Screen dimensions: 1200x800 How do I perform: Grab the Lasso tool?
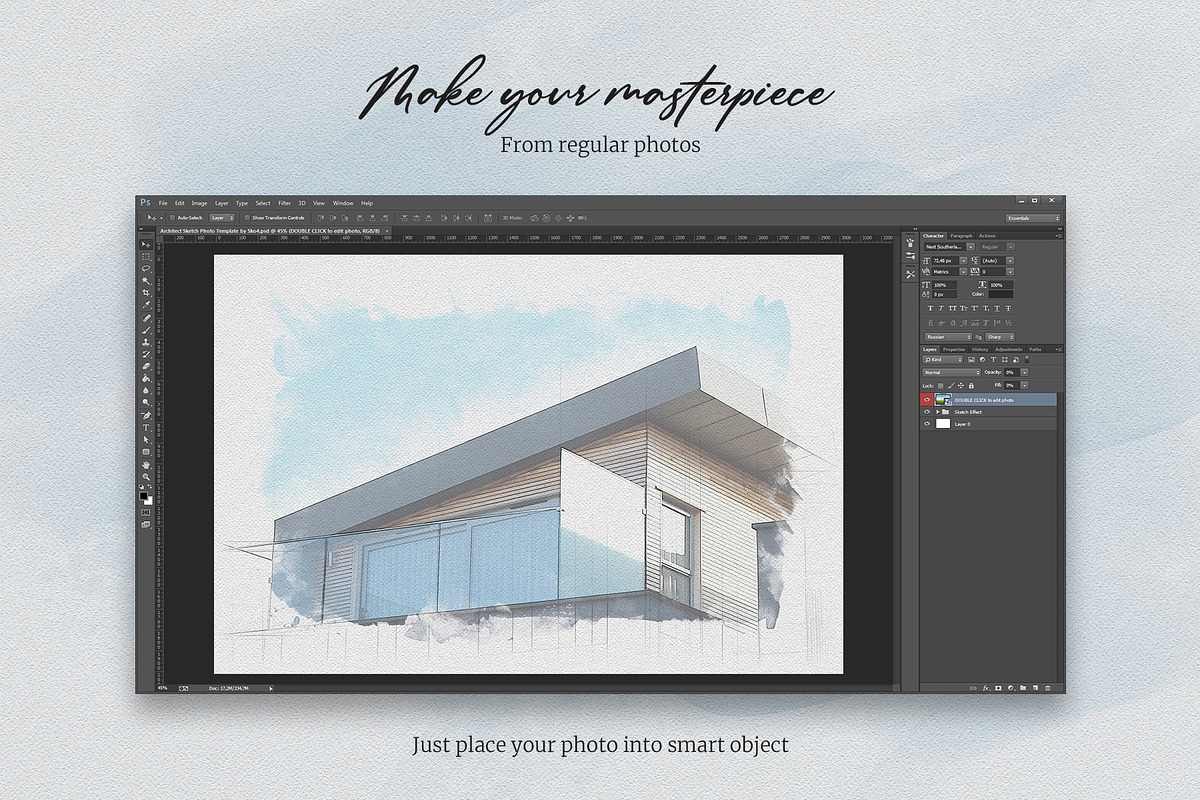pyautogui.click(x=146, y=268)
